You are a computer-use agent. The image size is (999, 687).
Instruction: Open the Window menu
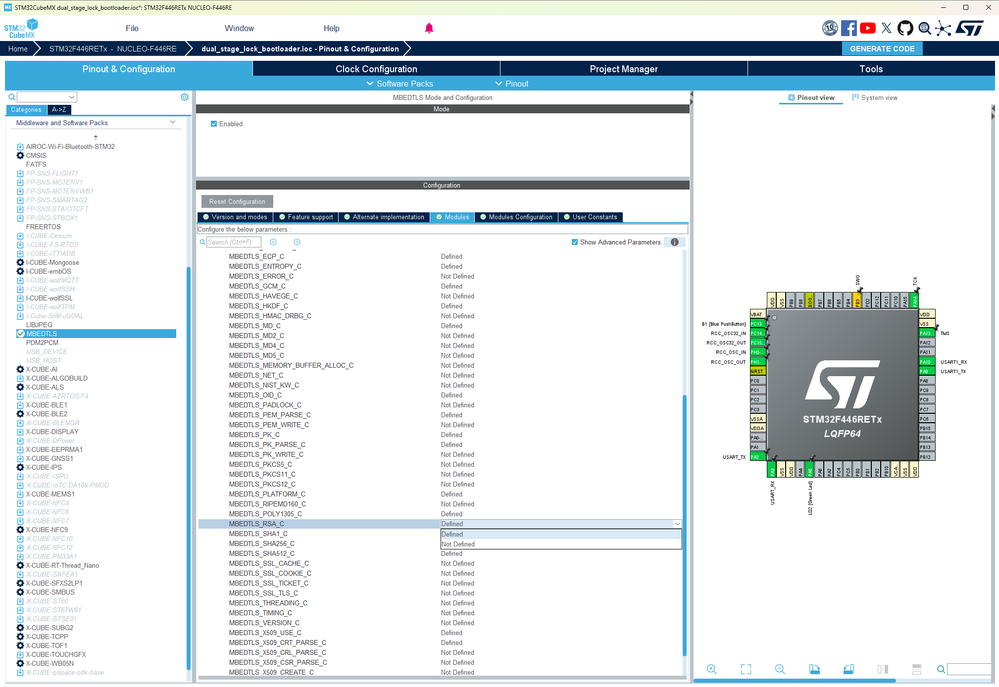point(239,28)
